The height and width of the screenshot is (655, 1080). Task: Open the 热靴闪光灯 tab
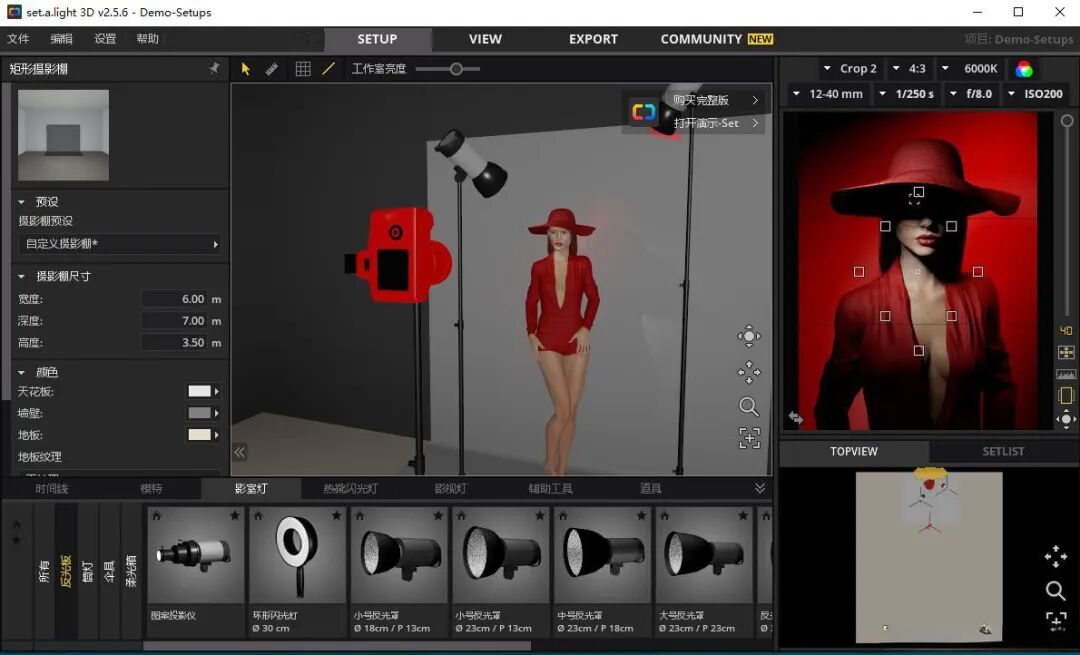(350, 489)
